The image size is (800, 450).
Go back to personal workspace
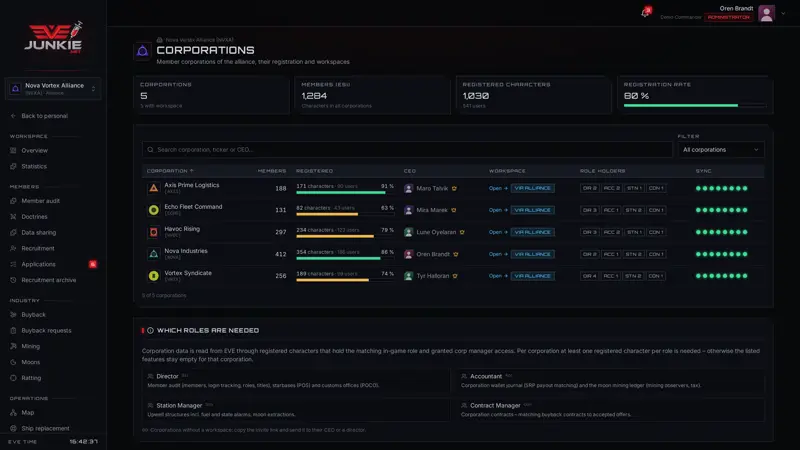[x=40, y=116]
